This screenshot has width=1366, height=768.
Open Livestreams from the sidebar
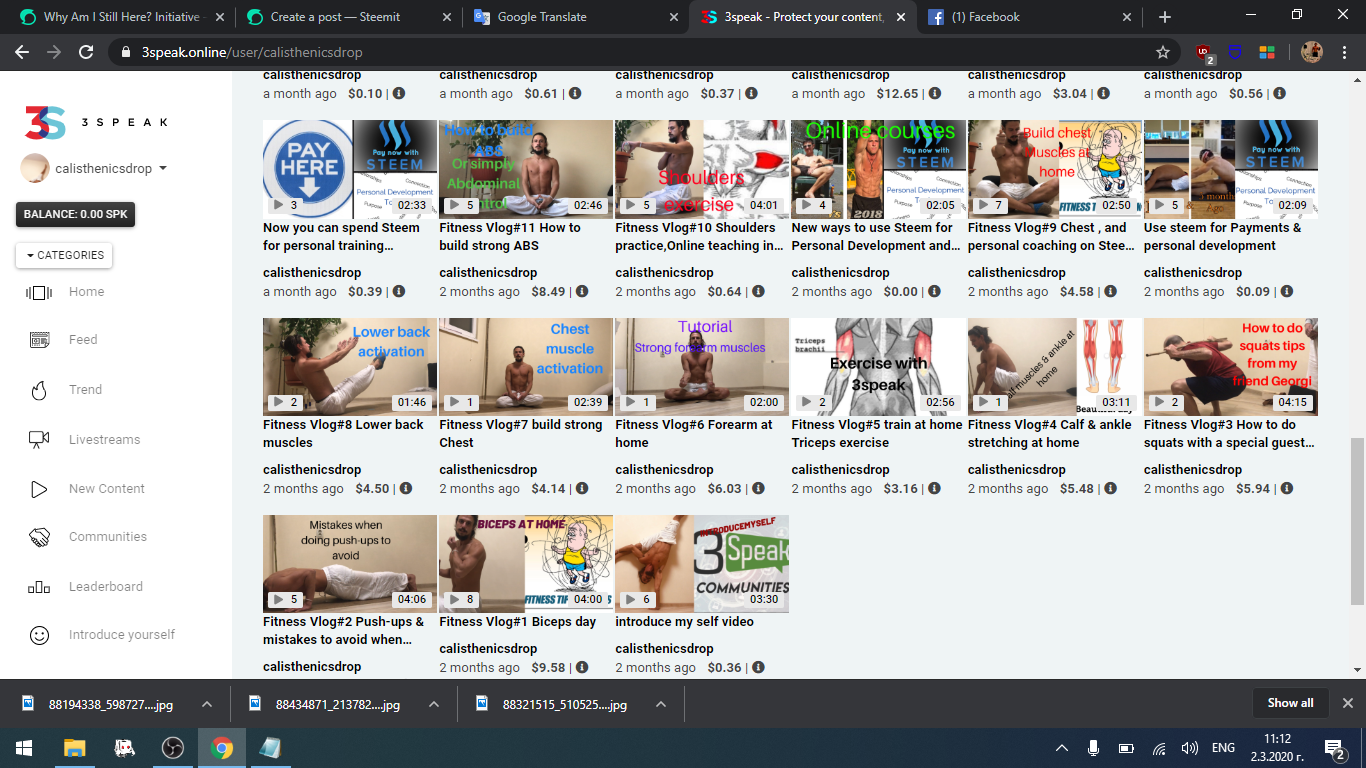click(40, 439)
